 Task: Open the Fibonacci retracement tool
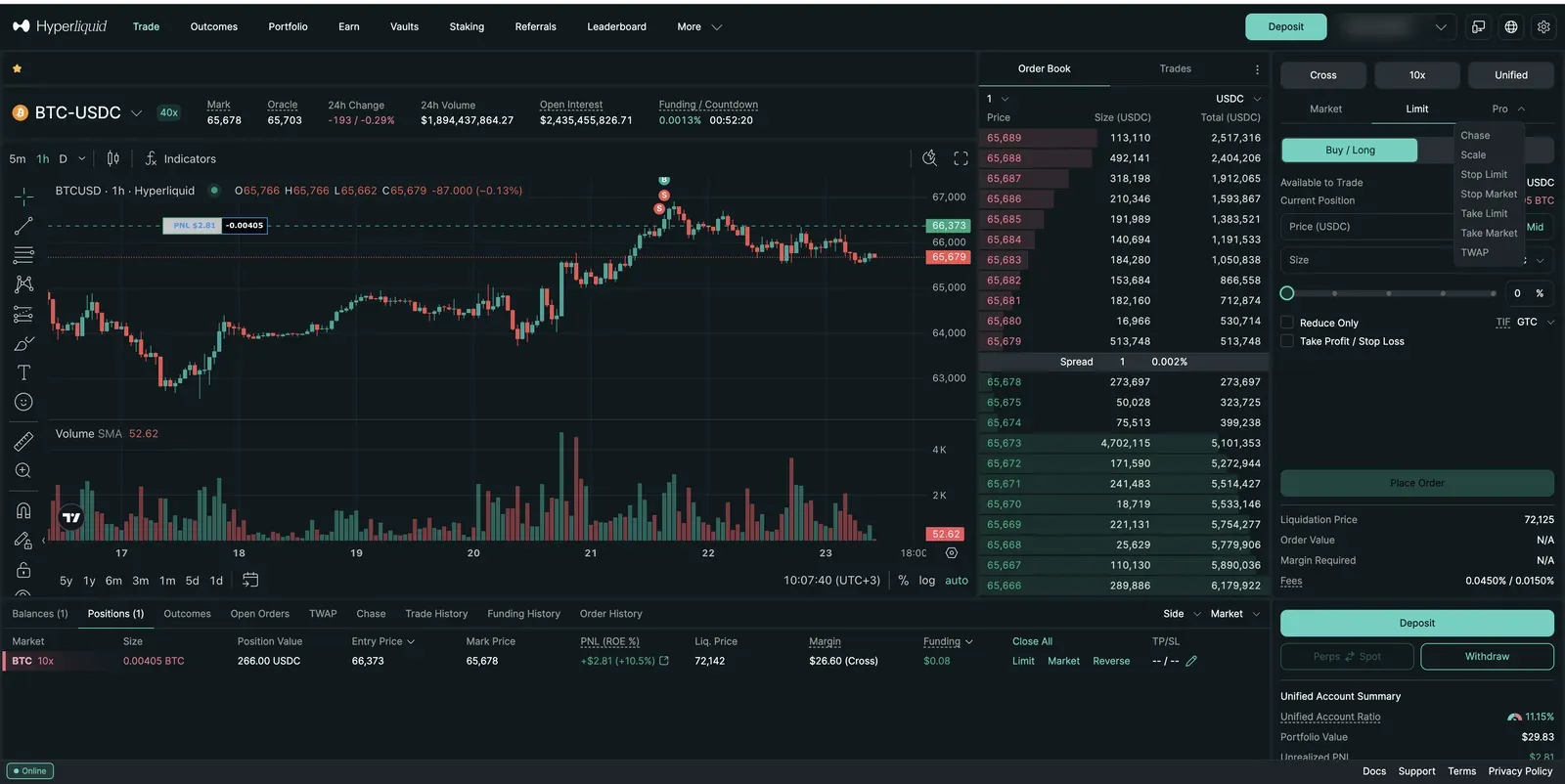pos(23,255)
